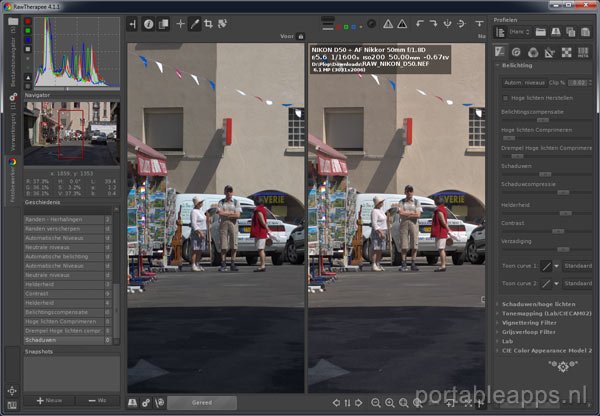Image resolution: width=600 pixels, height=416 pixels.
Task: Expand Vignettering Filter section
Action: [x=529, y=323]
